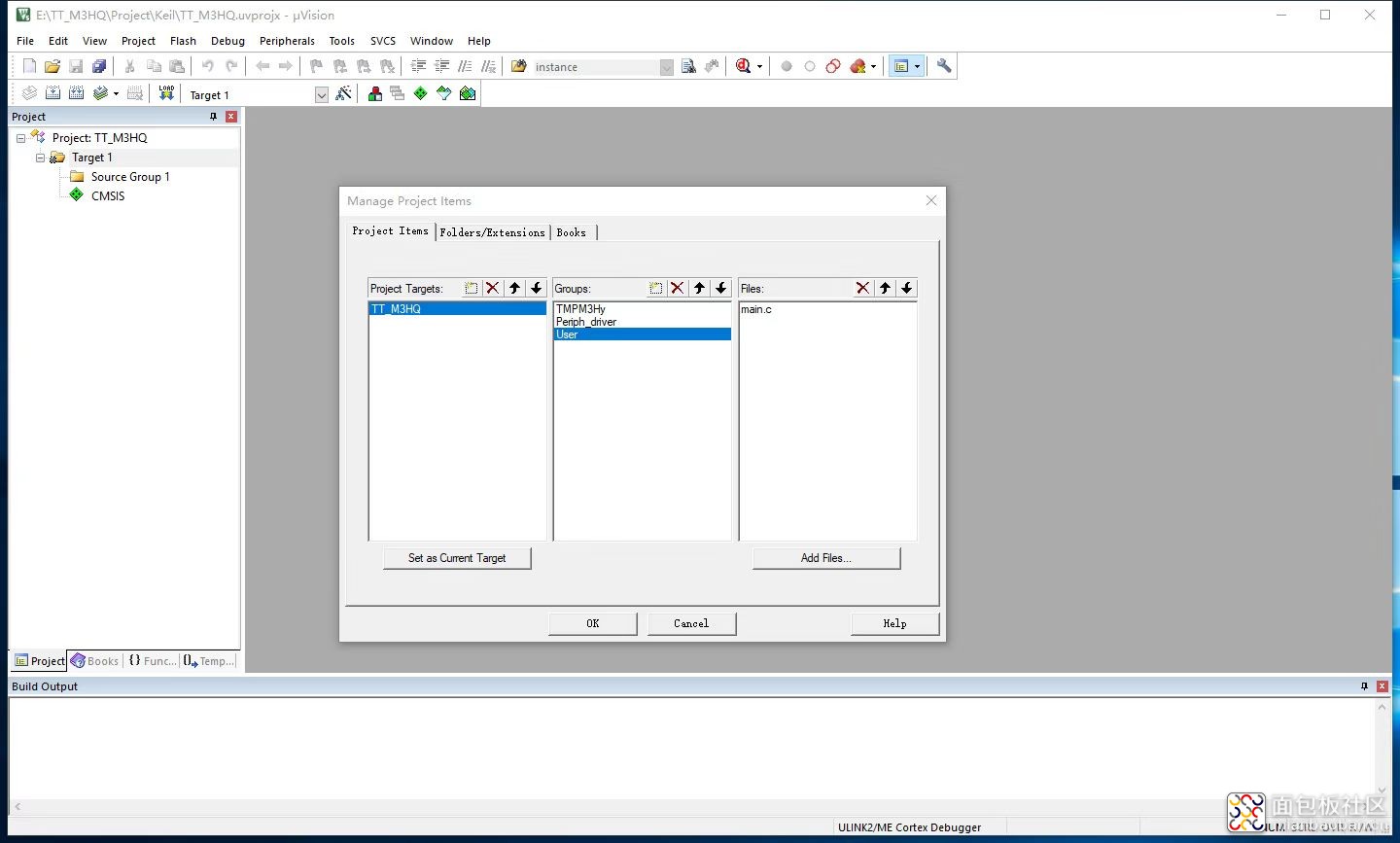Switch to the Books dialog tab

pyautogui.click(x=572, y=232)
